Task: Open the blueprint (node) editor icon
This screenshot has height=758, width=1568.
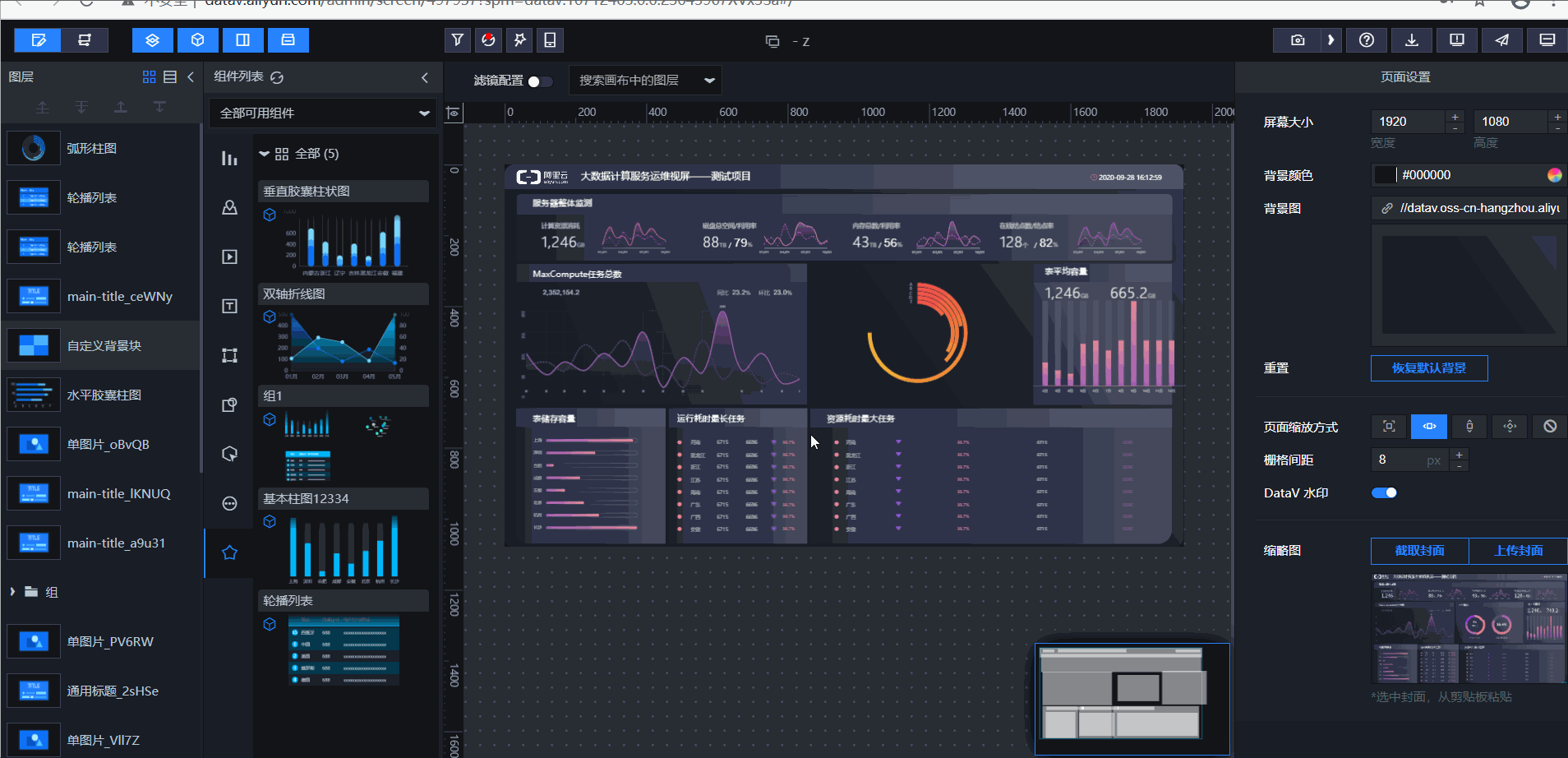Action: 84,39
